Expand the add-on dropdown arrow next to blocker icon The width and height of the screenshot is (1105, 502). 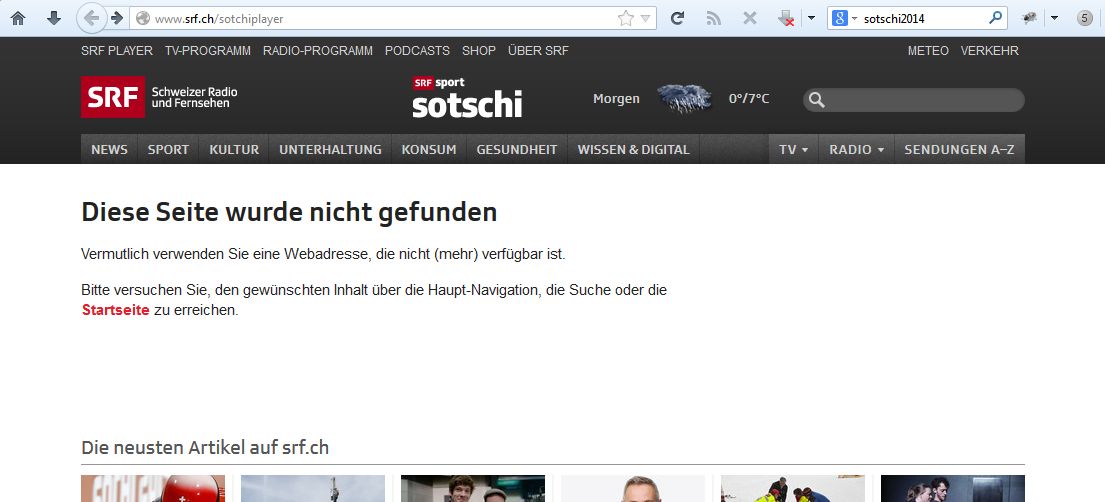[811, 18]
